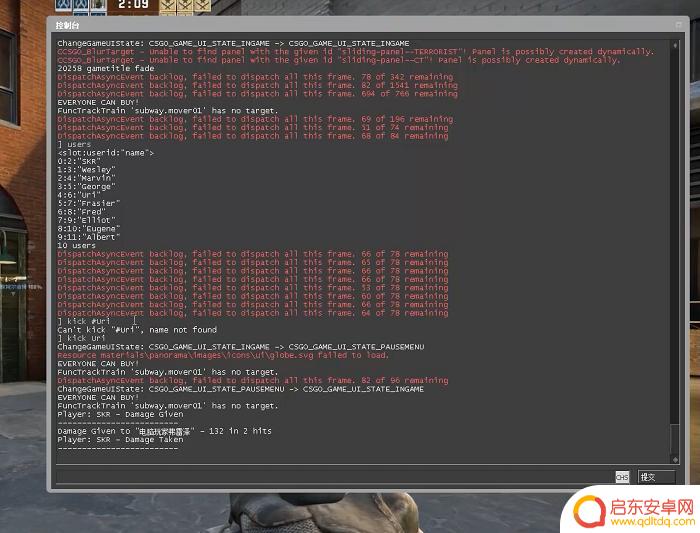
Task: Select the line 4:6:"Uri"
Action: [79, 195]
